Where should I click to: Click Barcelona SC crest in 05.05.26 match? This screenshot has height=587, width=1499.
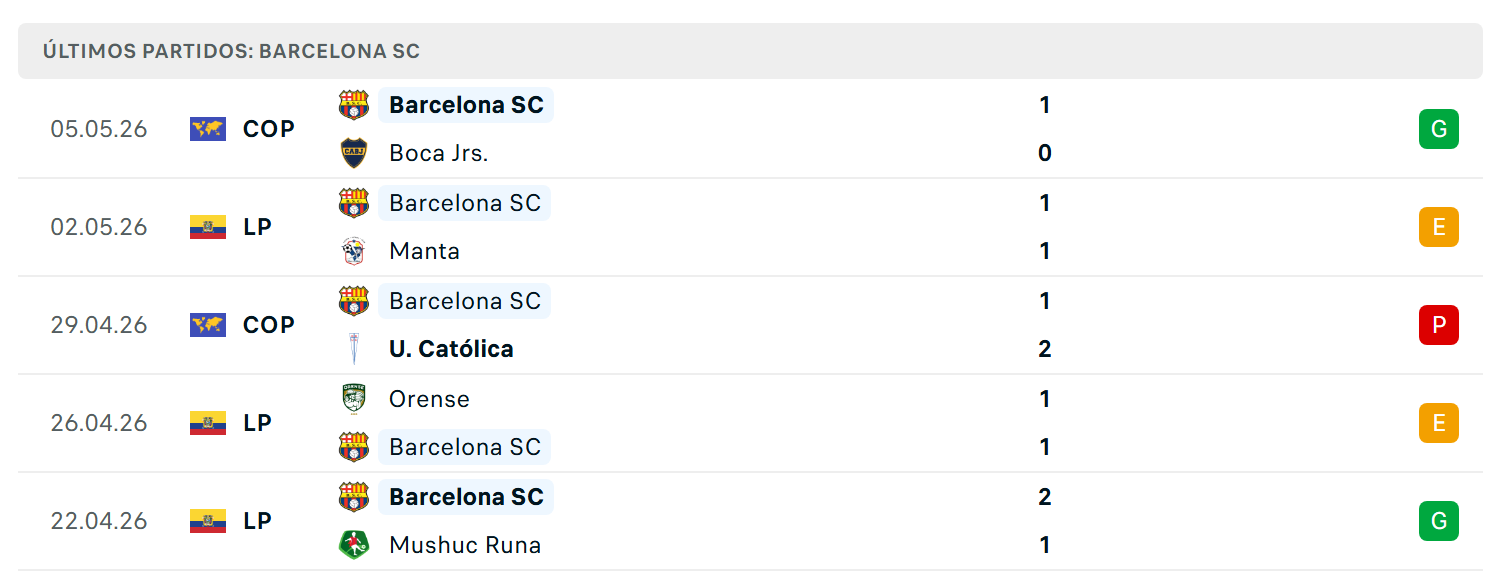tap(354, 105)
